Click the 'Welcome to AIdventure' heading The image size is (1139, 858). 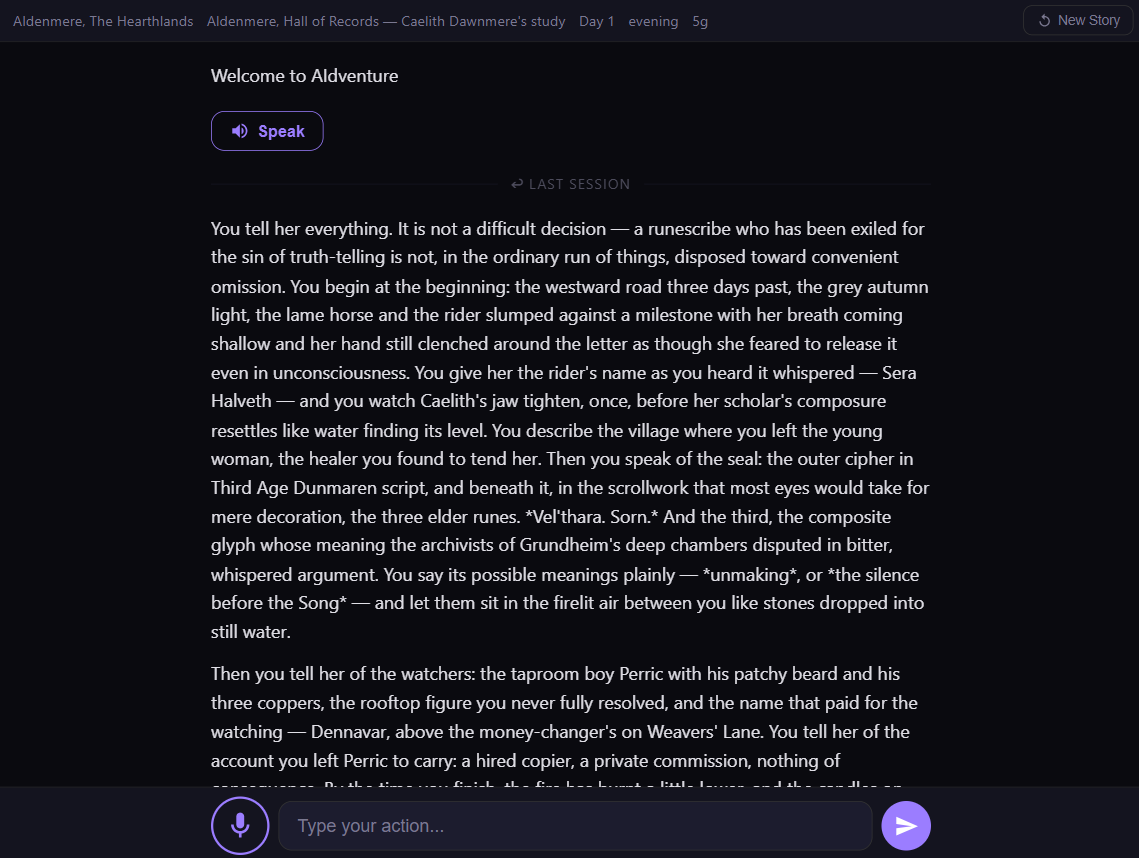(304, 76)
